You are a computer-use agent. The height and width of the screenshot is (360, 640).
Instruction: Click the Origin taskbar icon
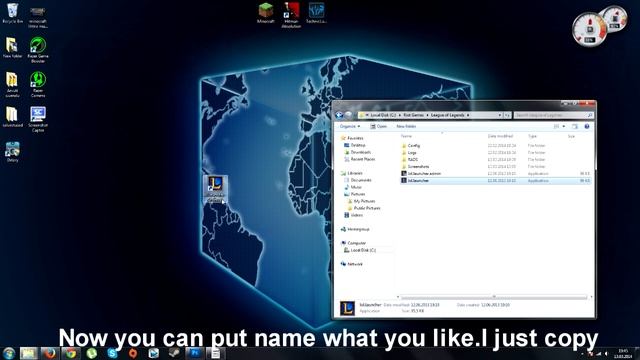tap(133, 353)
